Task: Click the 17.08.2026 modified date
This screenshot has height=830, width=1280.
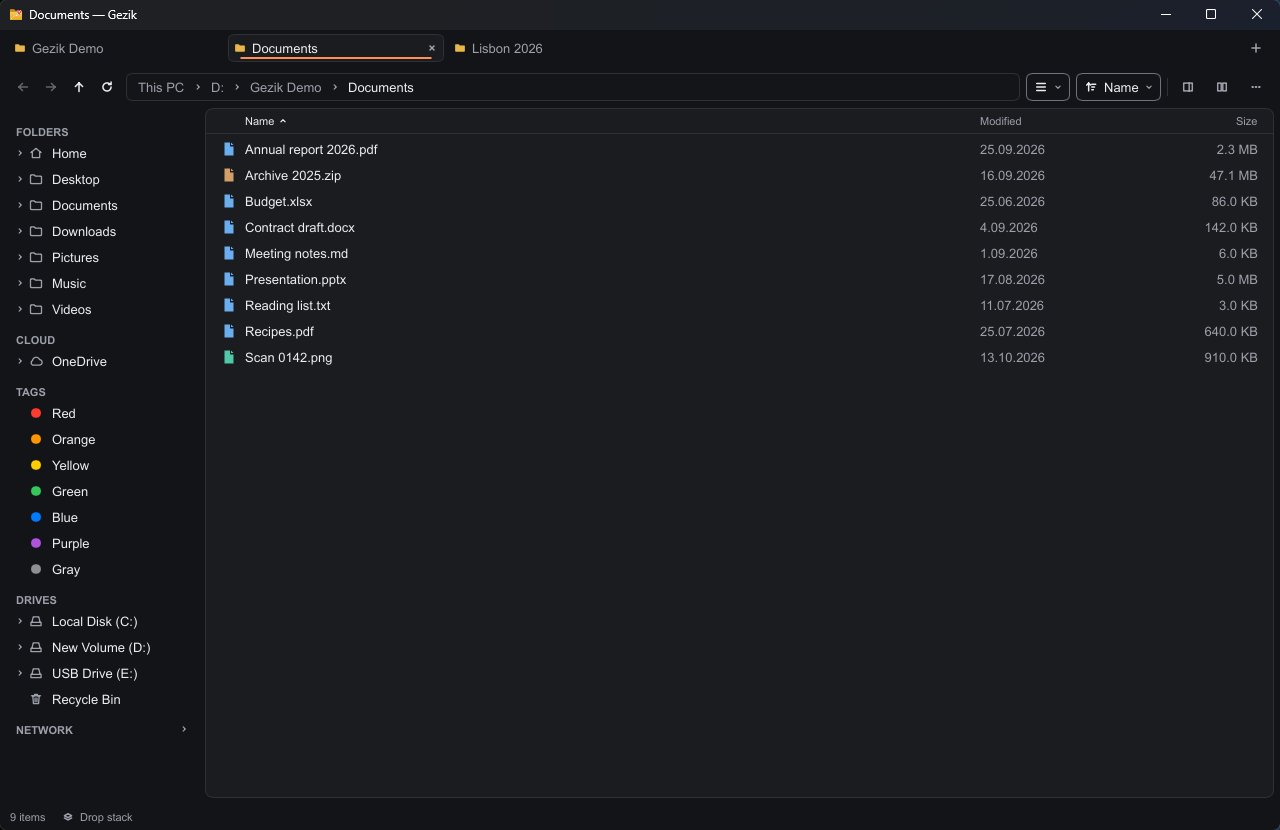Action: 1012,279
